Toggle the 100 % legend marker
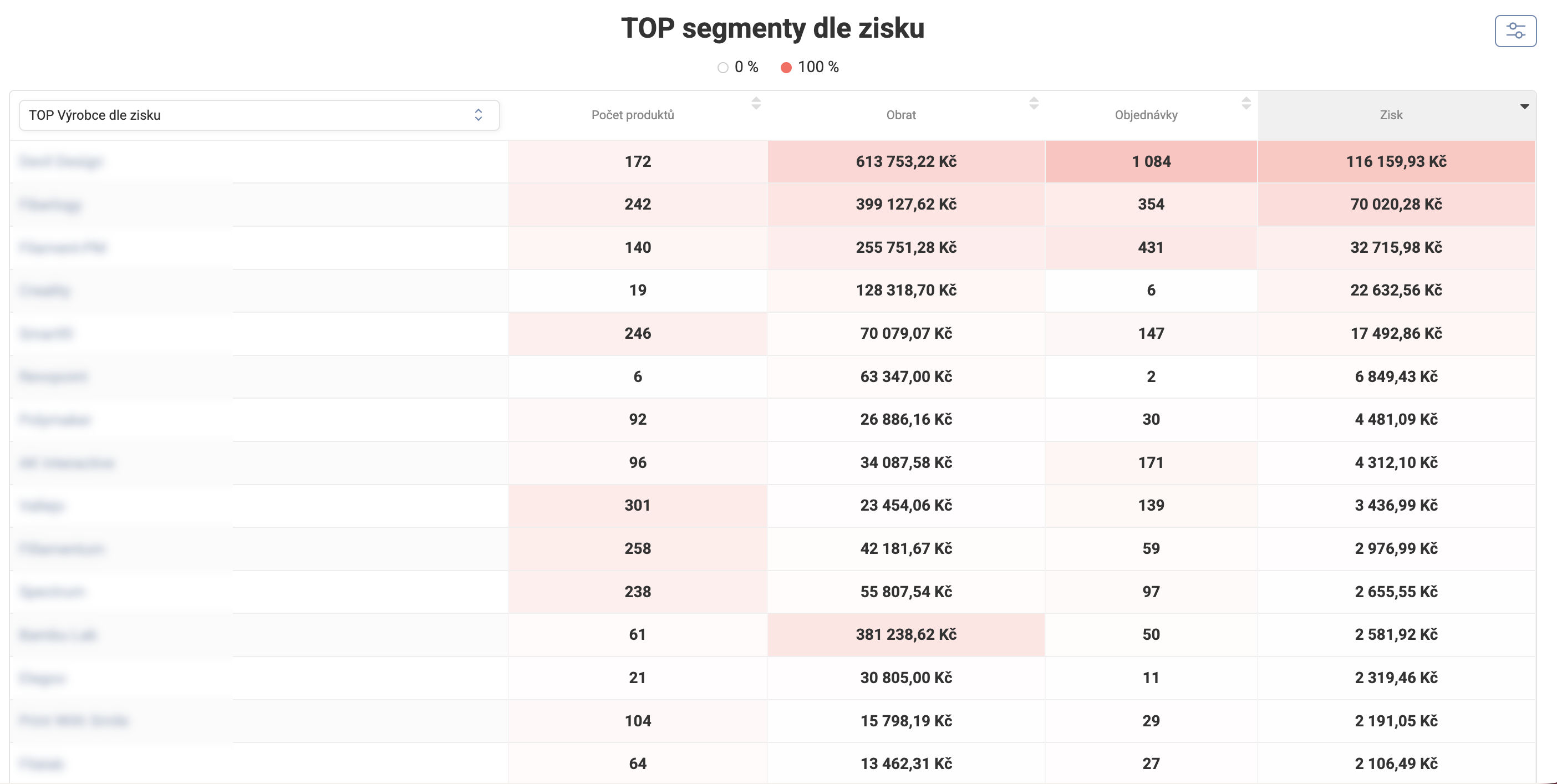1557x784 pixels. pos(786,68)
